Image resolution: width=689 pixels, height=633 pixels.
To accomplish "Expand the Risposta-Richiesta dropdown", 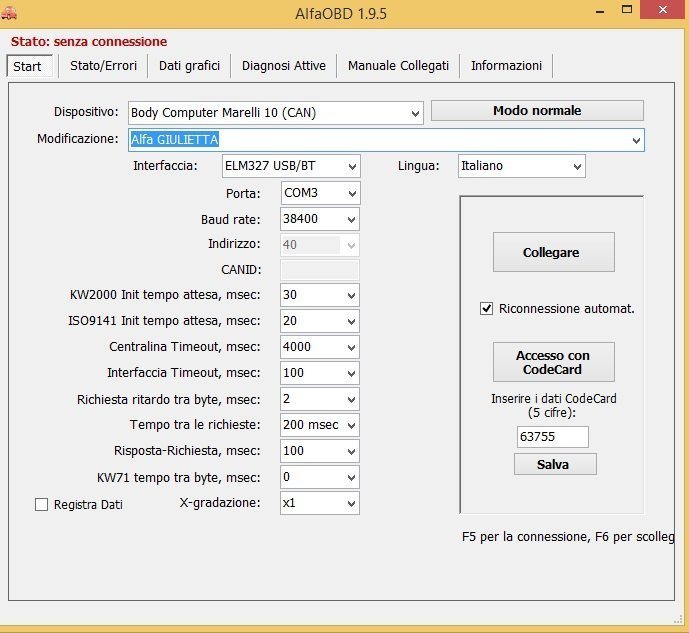I will [x=320, y=451].
